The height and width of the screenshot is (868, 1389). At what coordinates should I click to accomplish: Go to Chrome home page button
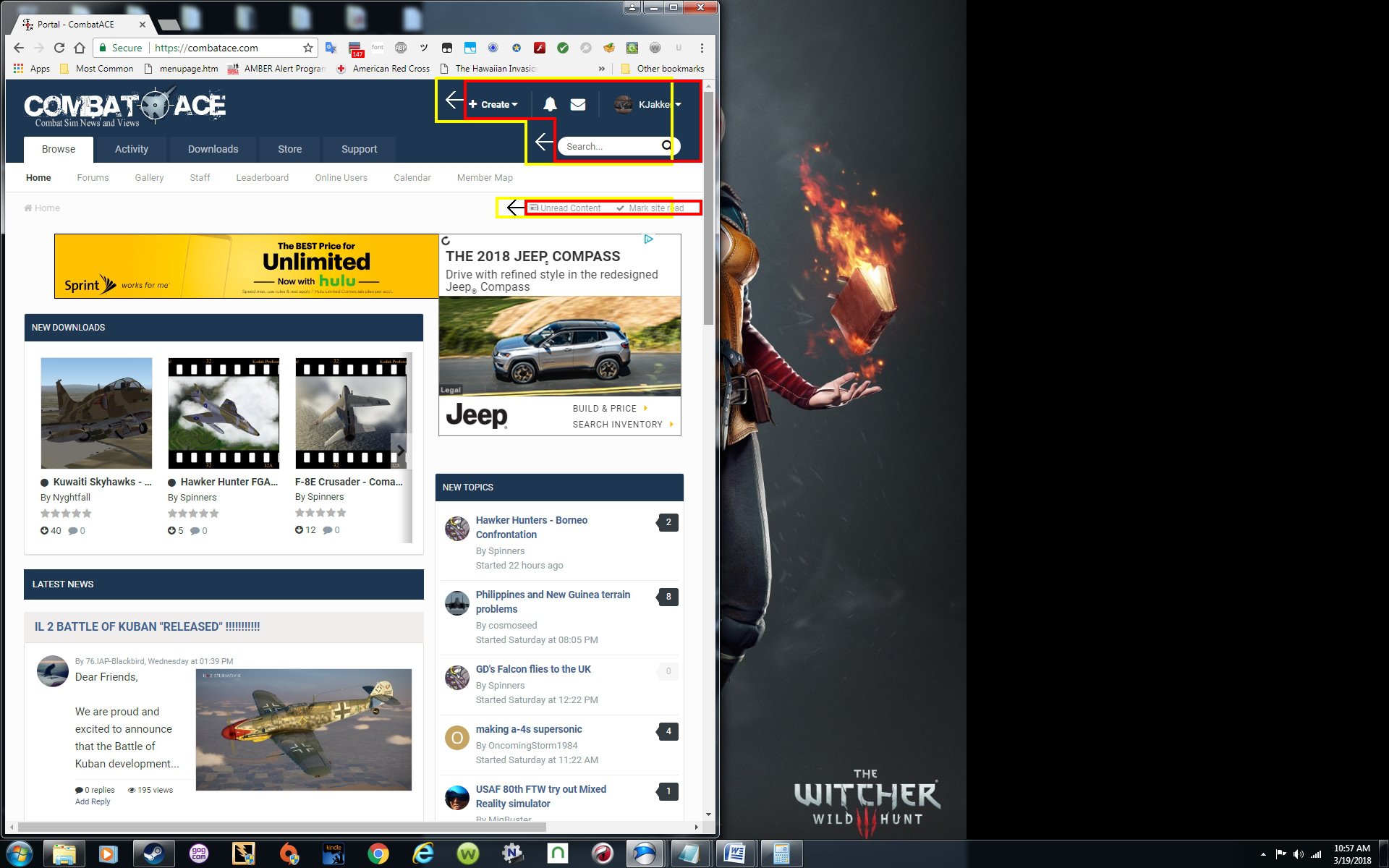coord(80,48)
